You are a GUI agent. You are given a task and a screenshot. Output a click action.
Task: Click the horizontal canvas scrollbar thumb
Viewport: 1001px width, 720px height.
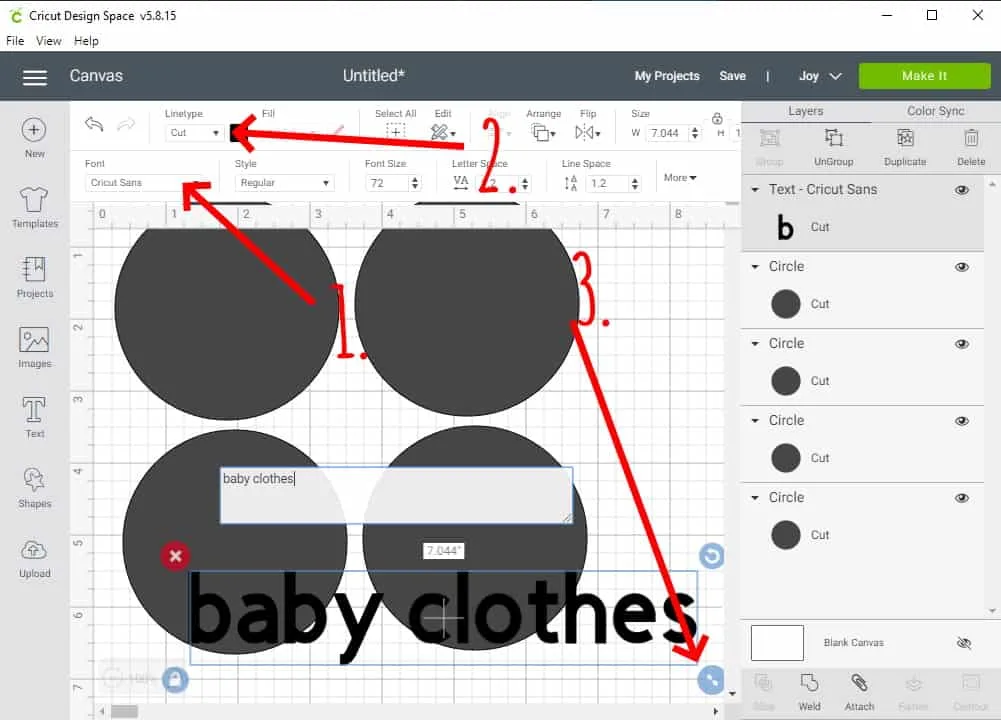124,711
